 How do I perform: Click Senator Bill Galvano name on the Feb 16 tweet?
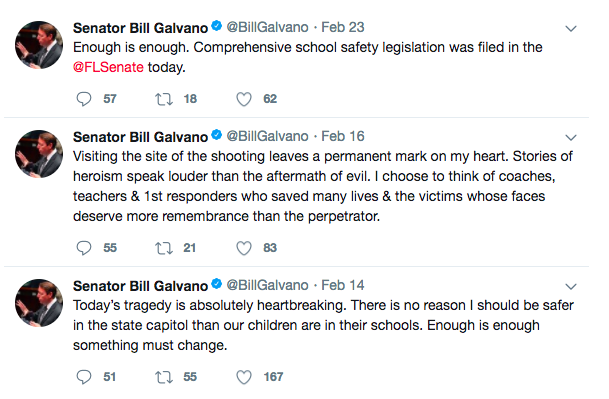141,137
